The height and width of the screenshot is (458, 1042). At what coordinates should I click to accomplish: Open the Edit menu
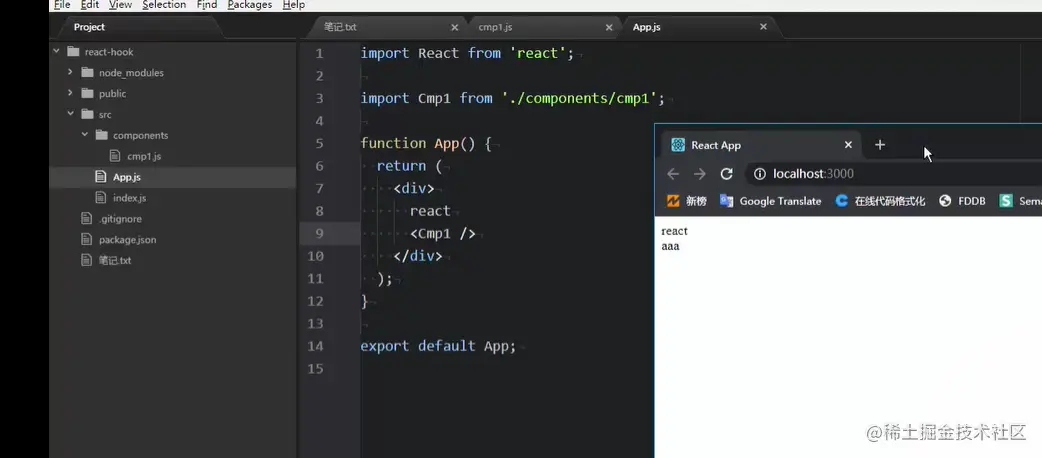90,5
